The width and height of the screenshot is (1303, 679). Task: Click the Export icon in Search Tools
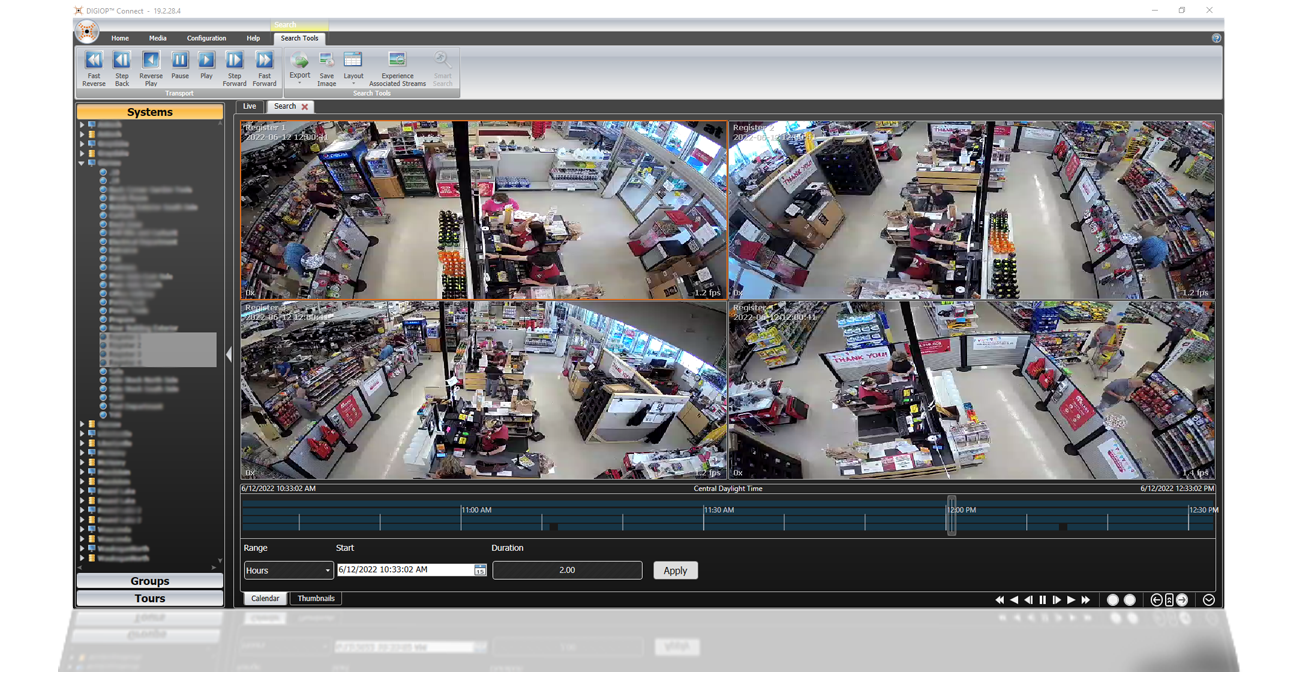(x=299, y=62)
